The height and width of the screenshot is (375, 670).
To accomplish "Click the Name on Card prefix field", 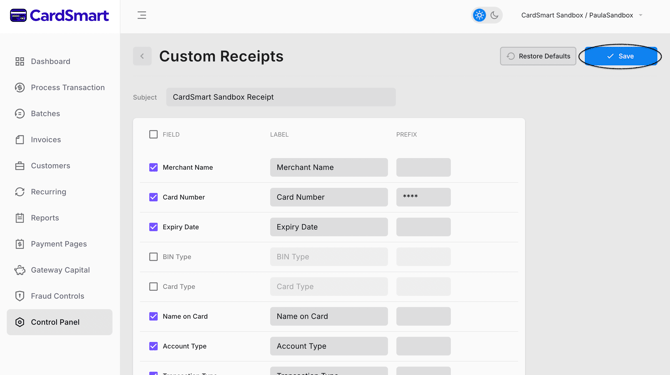I will tap(423, 316).
